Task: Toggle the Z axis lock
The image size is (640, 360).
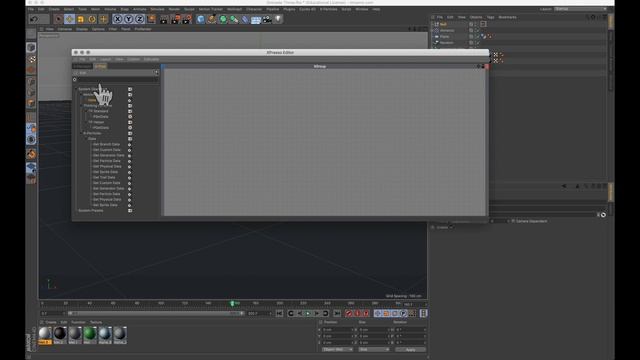Action: coord(140,19)
